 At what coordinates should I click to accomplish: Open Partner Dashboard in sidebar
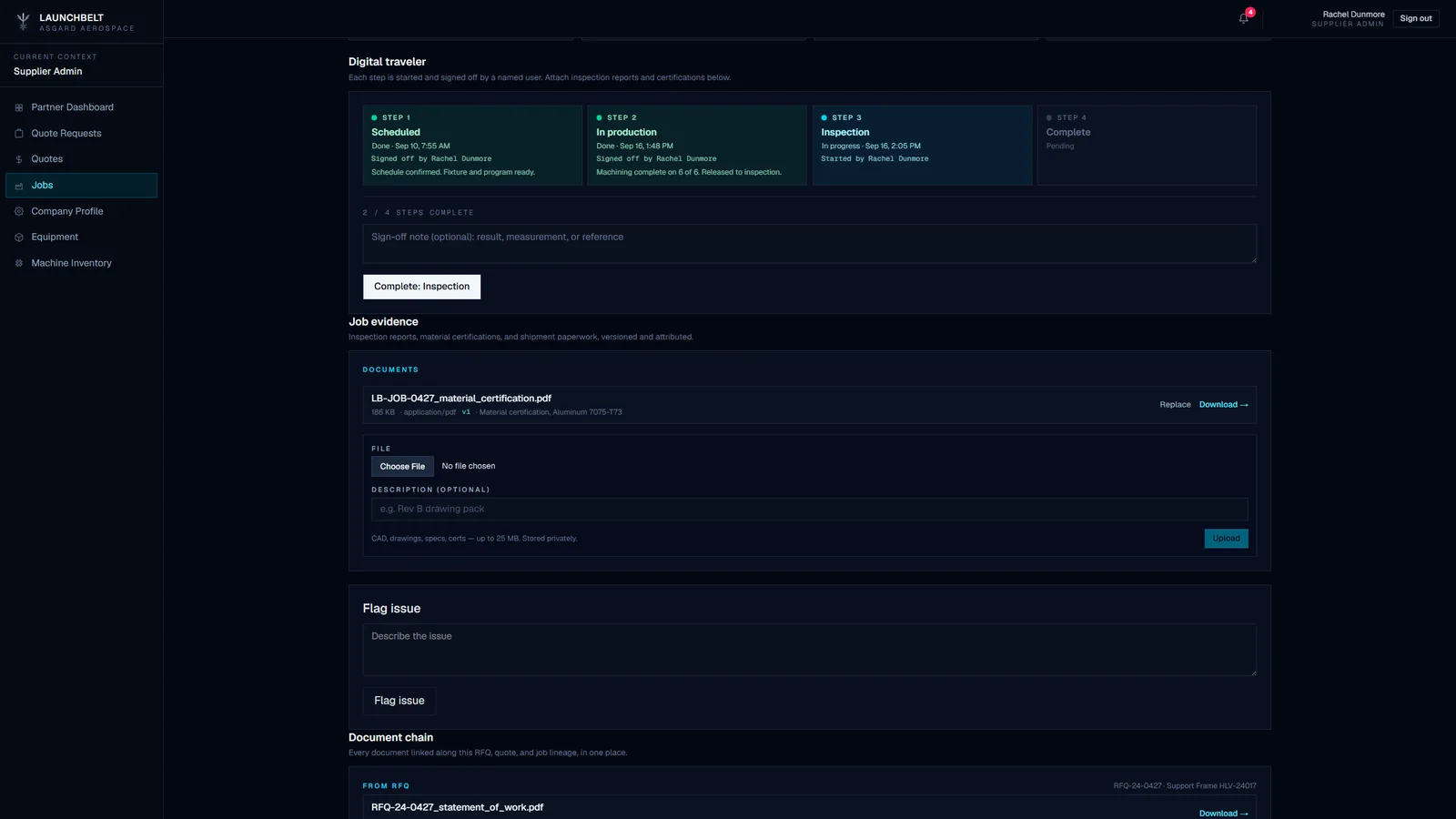click(x=81, y=107)
